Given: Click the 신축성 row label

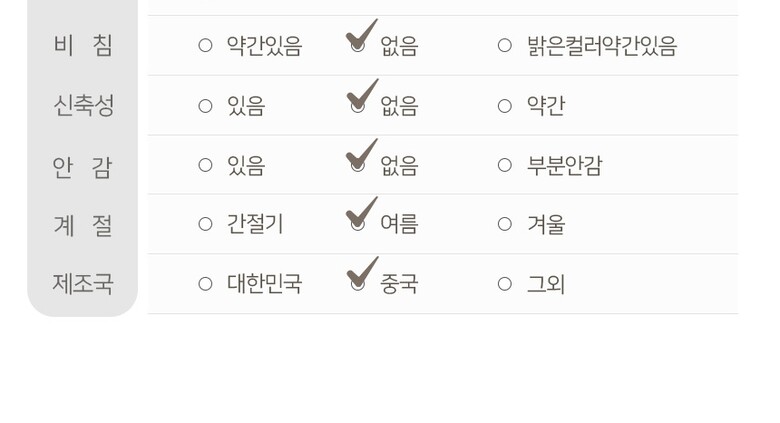Looking at the screenshot, I should [x=83, y=106].
